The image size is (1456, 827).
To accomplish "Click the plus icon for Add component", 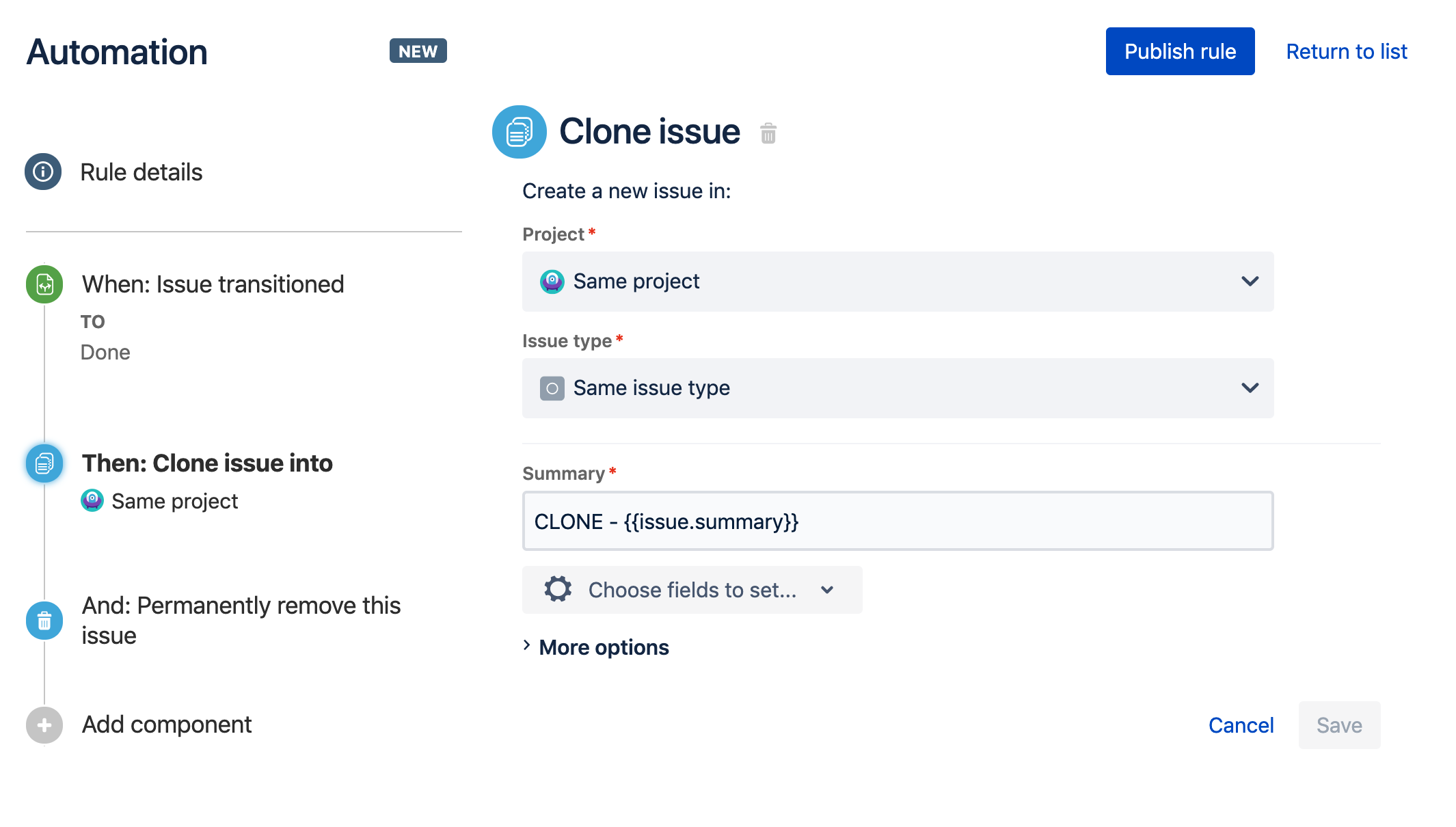I will (x=44, y=724).
